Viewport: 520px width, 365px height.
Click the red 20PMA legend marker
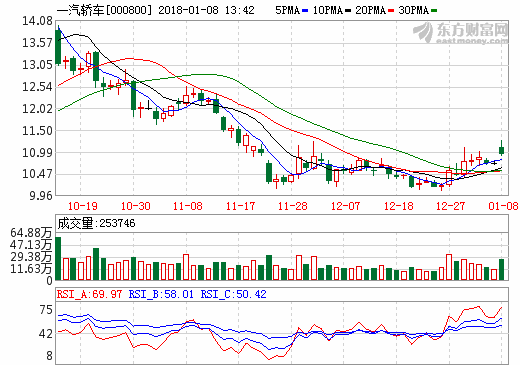tap(391, 11)
